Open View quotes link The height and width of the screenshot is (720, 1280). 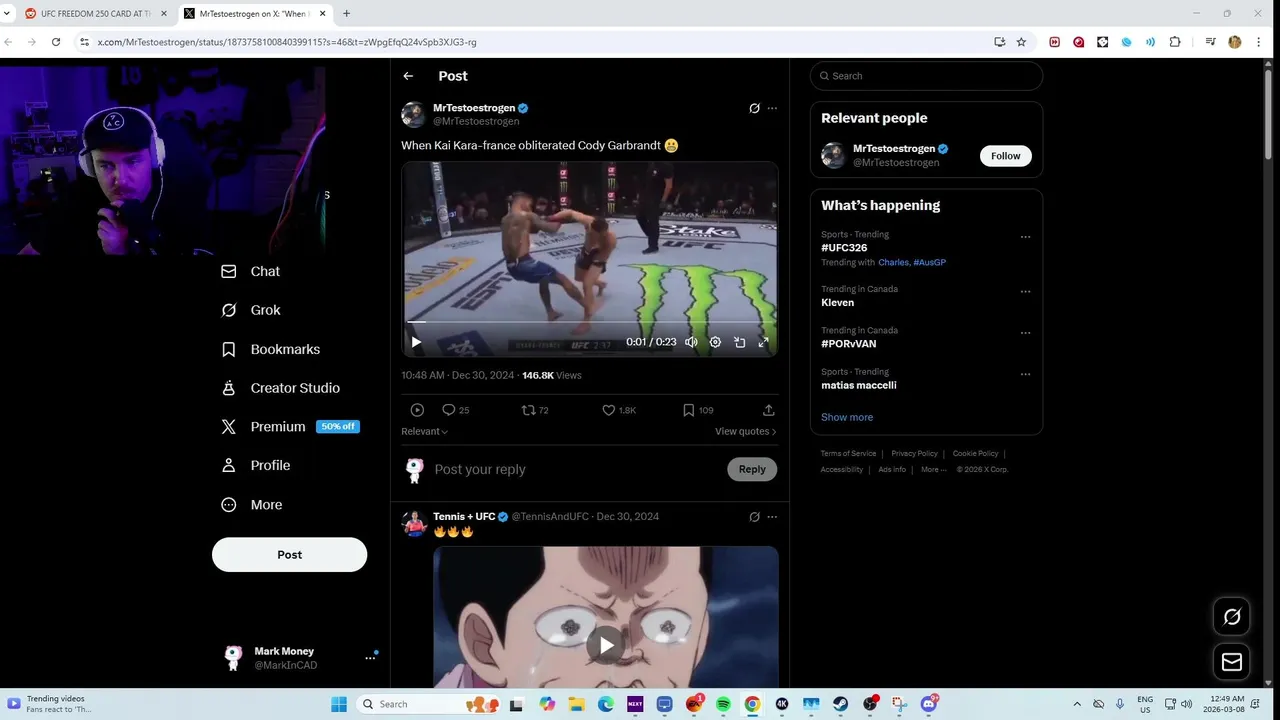tap(745, 431)
